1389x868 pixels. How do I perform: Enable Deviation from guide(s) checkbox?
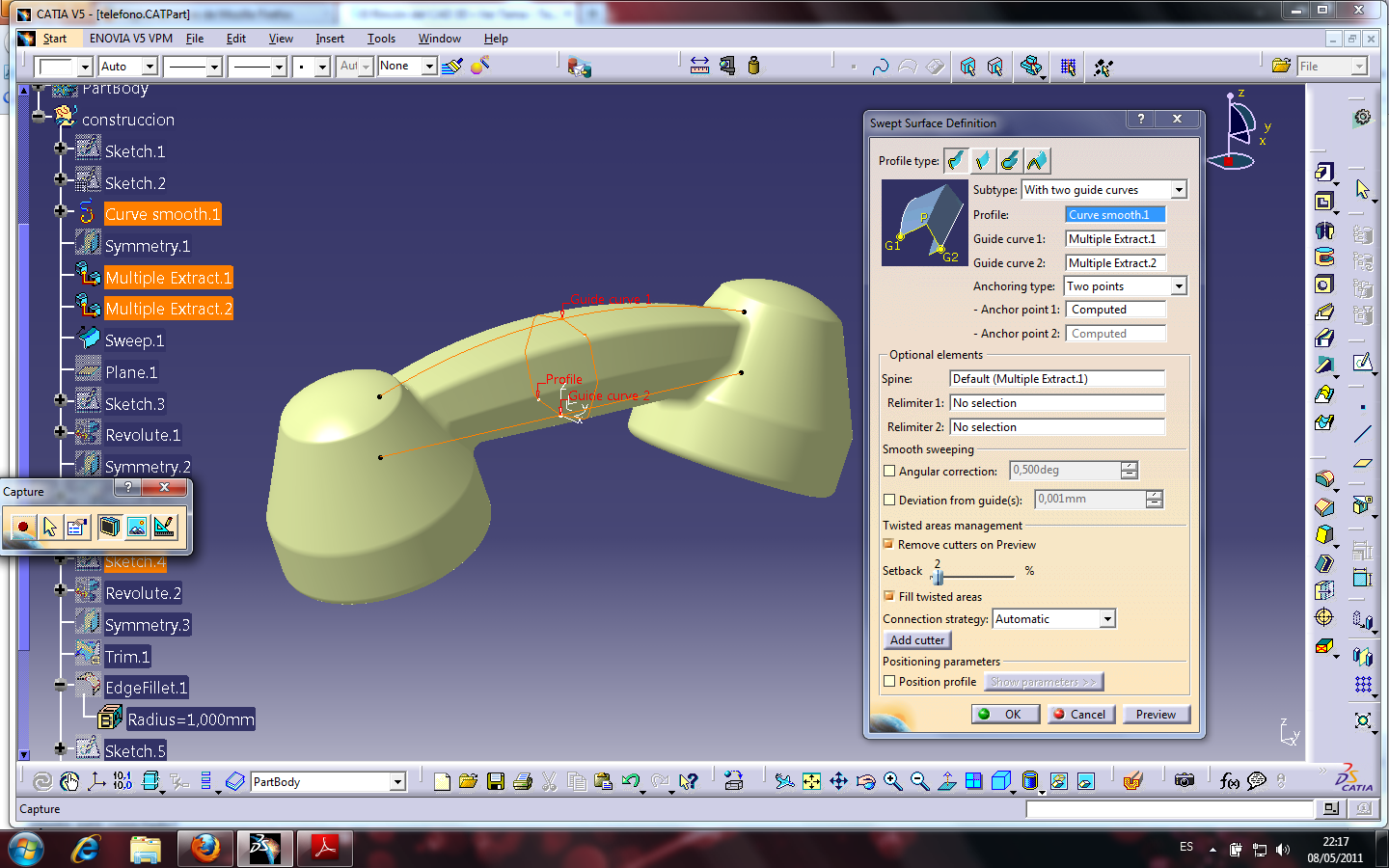pos(889,500)
